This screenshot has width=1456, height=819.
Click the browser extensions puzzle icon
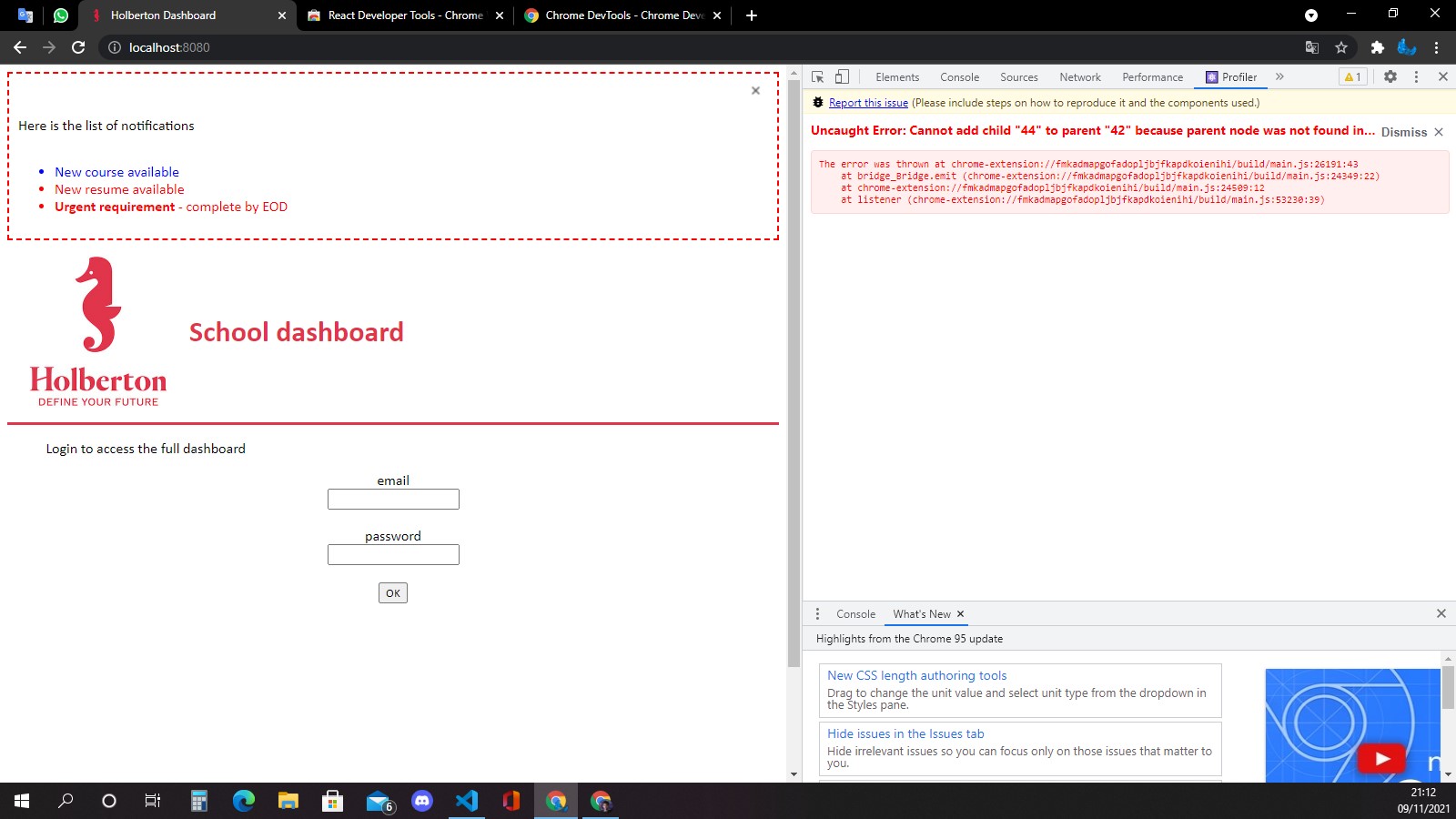tap(1377, 46)
